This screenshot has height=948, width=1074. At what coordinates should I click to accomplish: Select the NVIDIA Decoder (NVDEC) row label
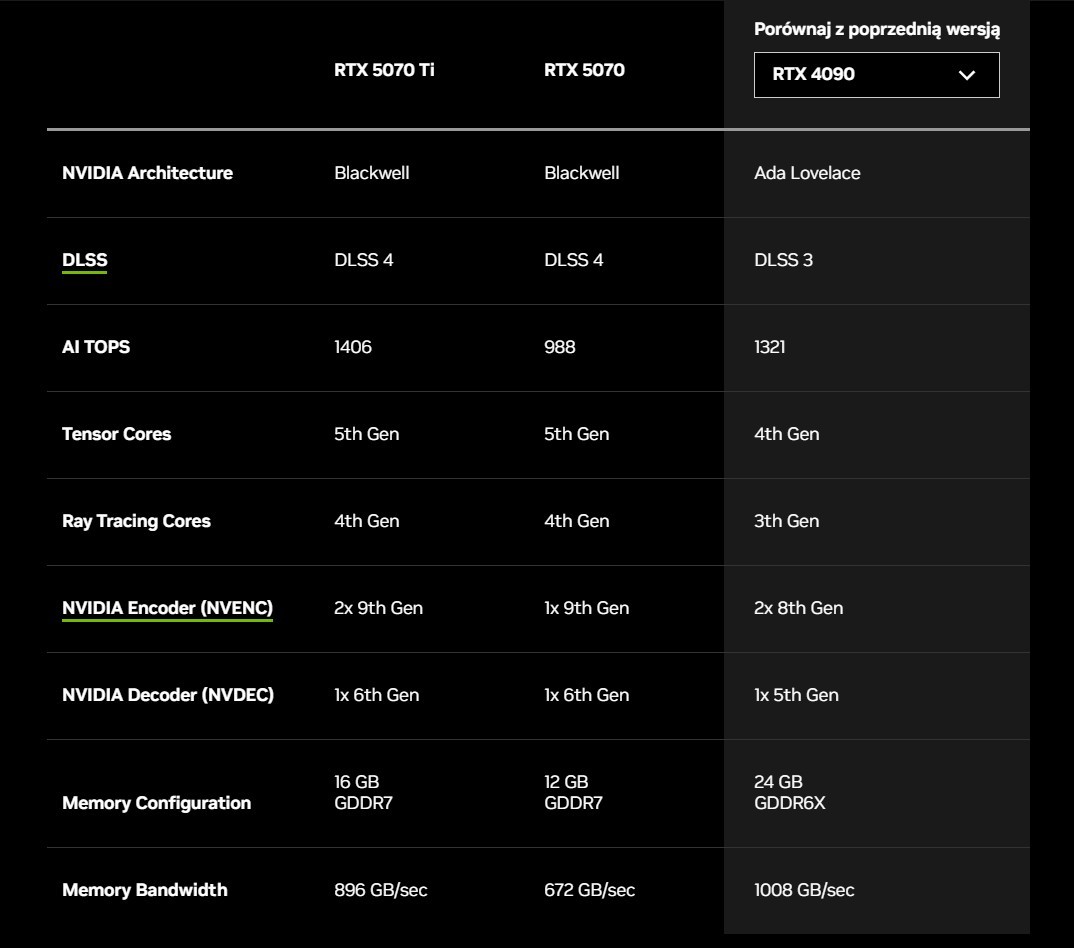point(167,695)
